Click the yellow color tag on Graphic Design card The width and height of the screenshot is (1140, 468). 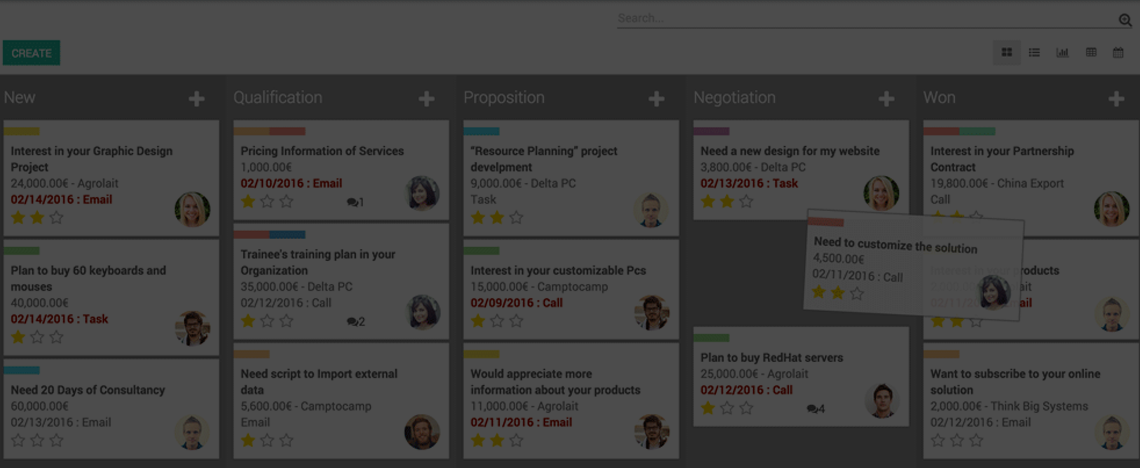(22, 132)
